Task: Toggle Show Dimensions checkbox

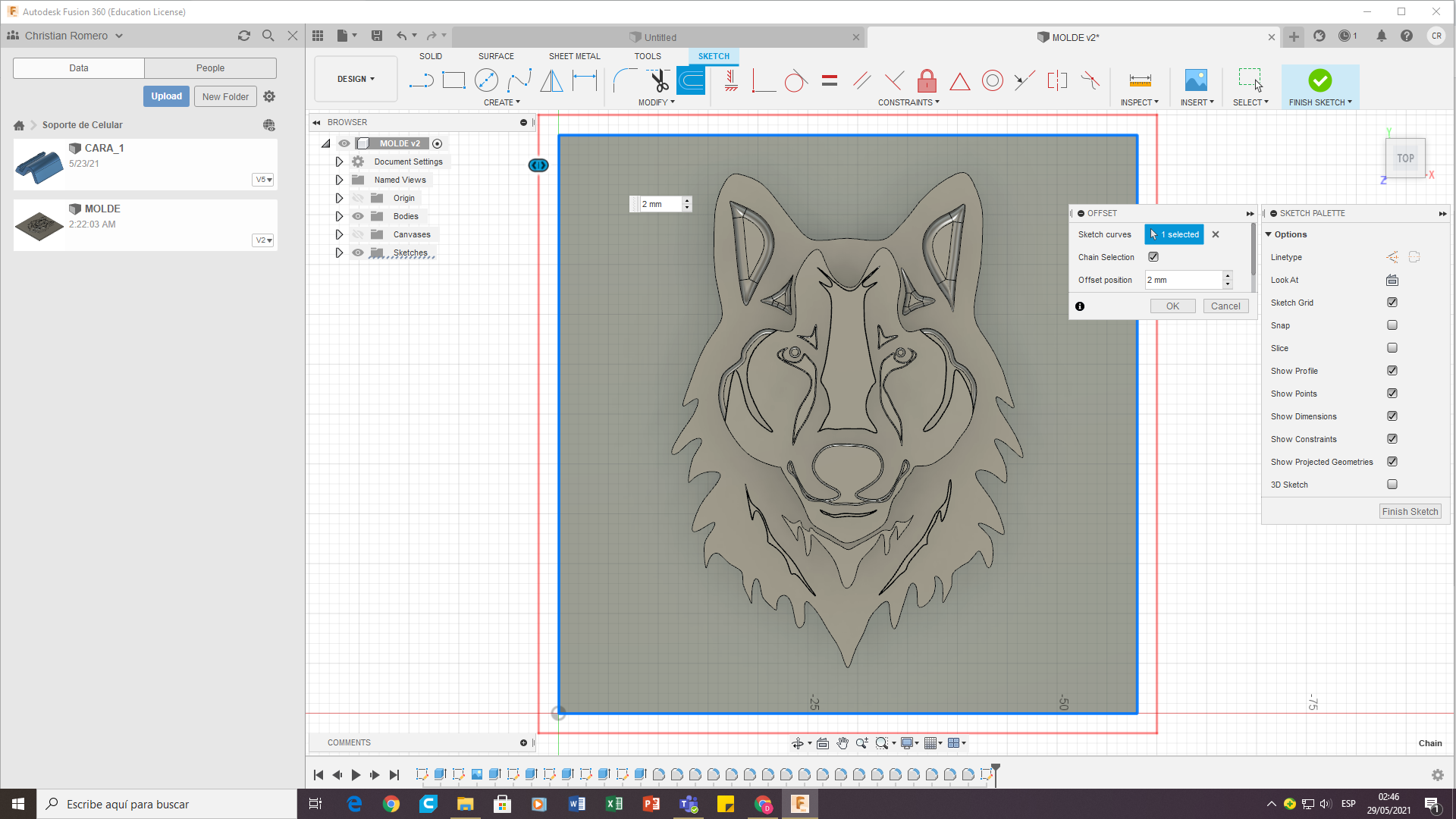Action: [1392, 416]
